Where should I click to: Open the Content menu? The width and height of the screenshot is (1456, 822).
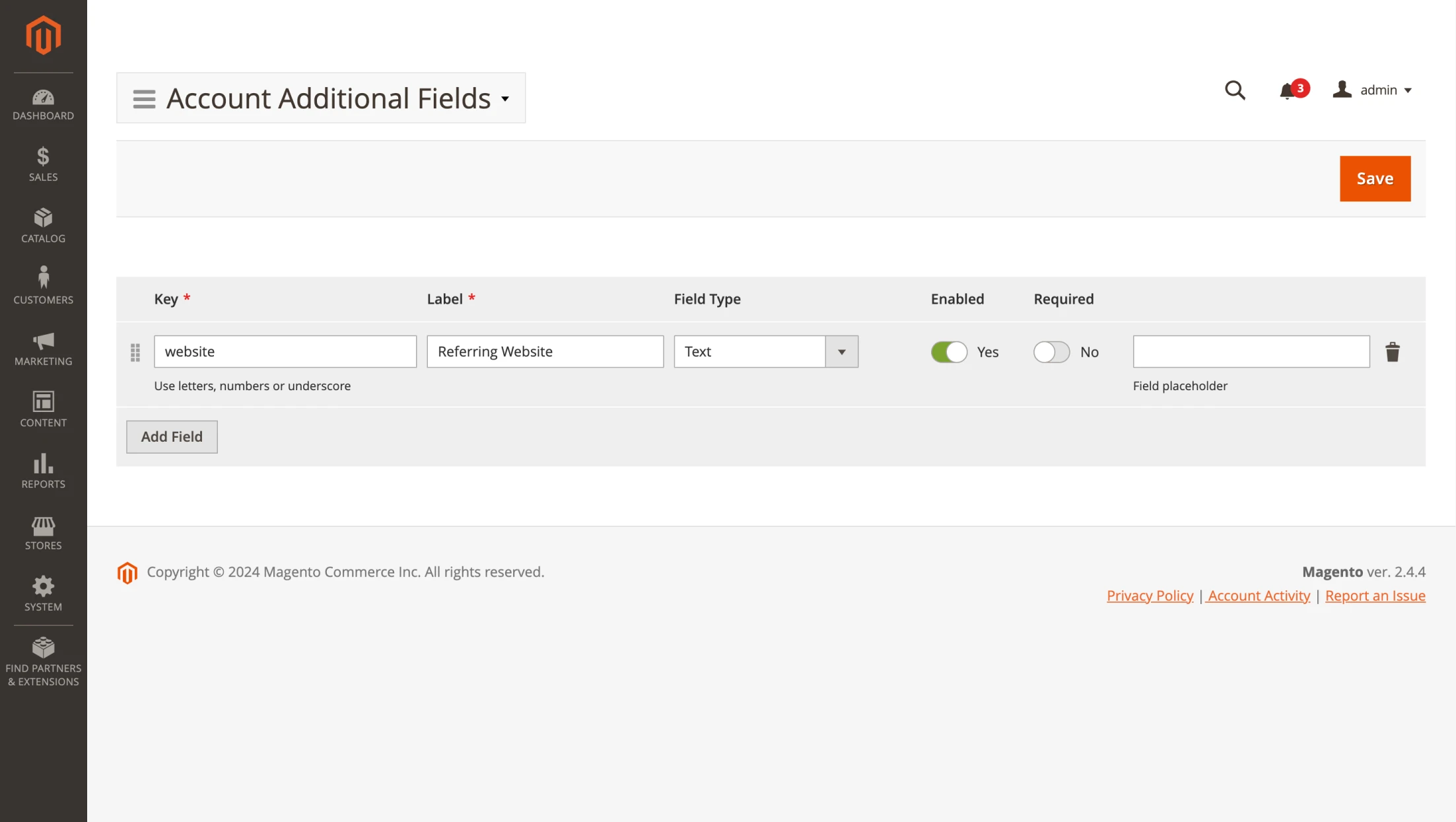(x=44, y=409)
